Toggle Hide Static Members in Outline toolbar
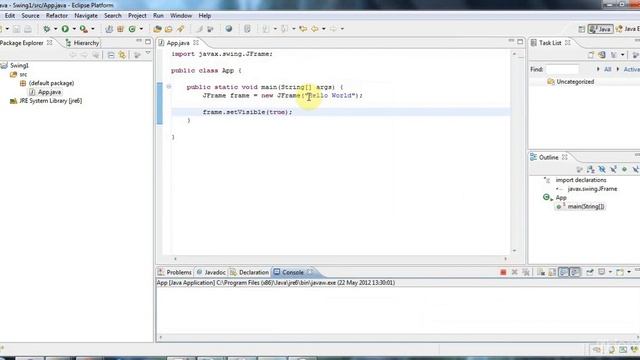This screenshot has height=360, width=640. click(613, 169)
